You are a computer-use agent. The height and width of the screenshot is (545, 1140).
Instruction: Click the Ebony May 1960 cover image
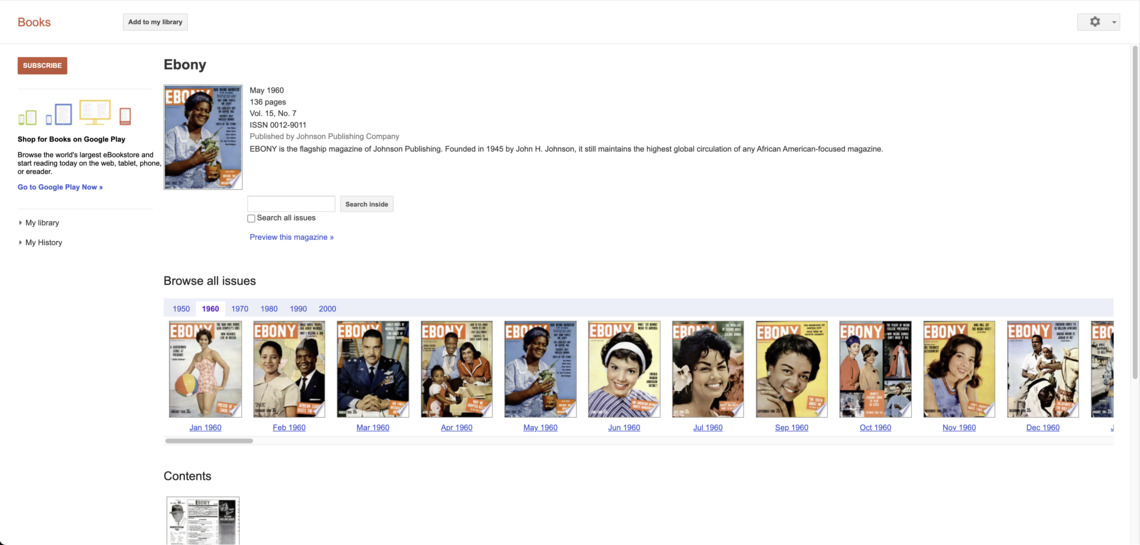(x=203, y=137)
